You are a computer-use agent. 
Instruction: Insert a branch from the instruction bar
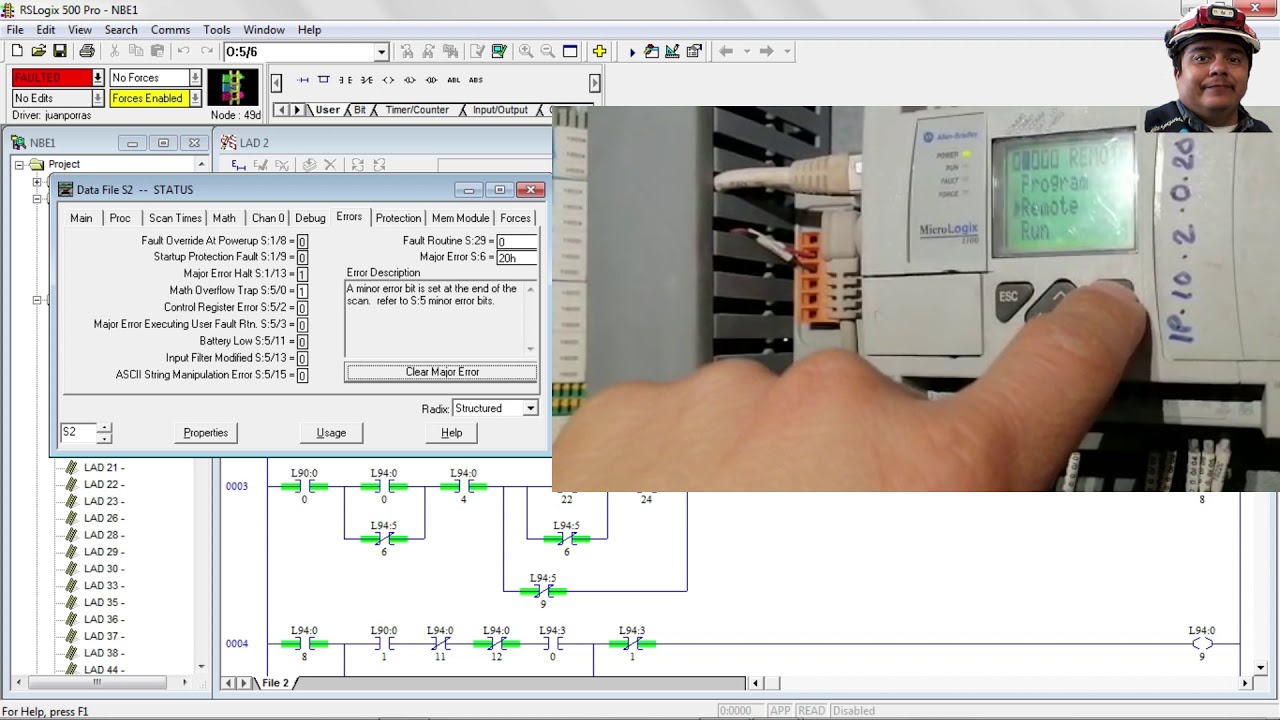[323, 80]
